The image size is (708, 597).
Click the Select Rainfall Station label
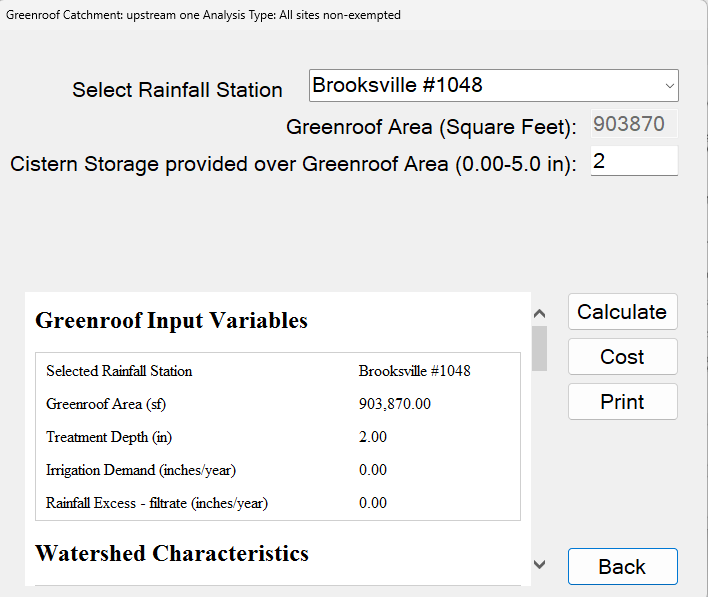[177, 90]
